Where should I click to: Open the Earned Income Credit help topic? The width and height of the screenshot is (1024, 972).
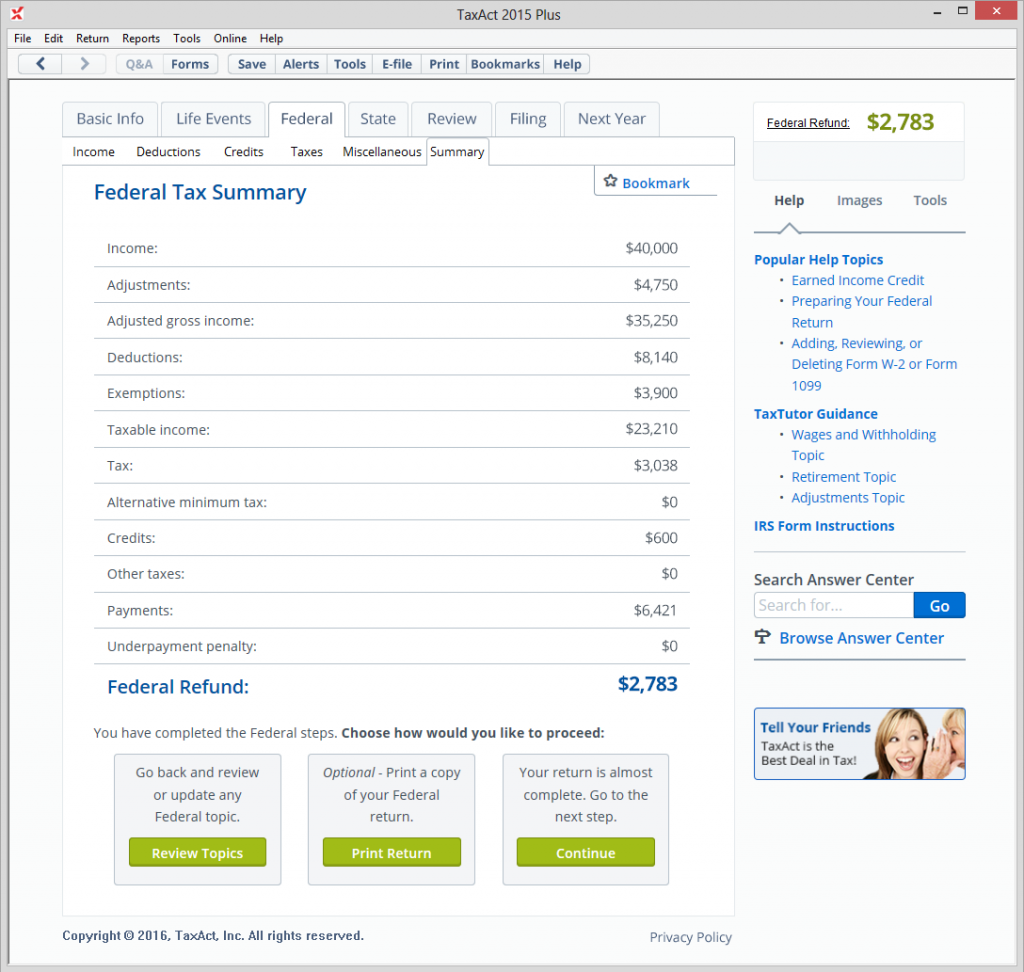[x=857, y=280]
